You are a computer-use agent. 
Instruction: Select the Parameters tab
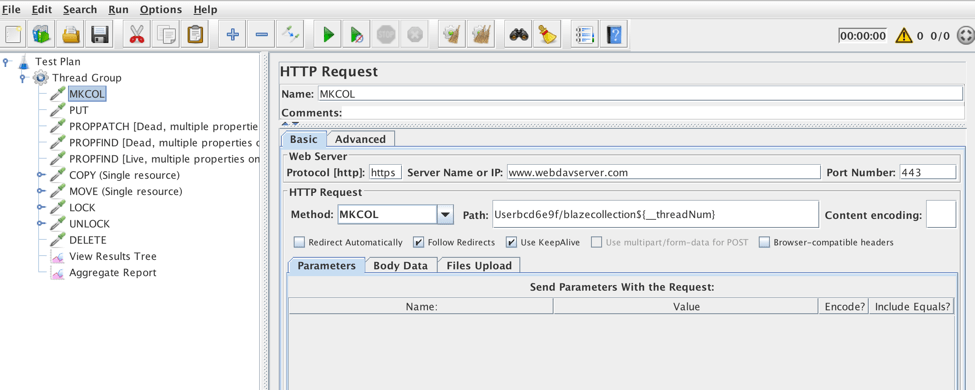click(x=326, y=266)
